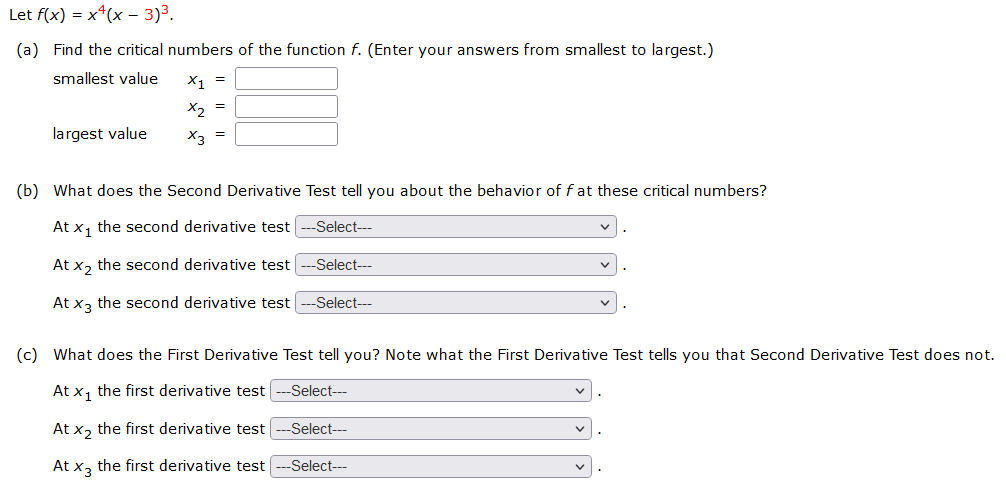Expand chevron of x₂ second derivative test dropdown
This screenshot has width=1006, height=495.
click(x=604, y=265)
